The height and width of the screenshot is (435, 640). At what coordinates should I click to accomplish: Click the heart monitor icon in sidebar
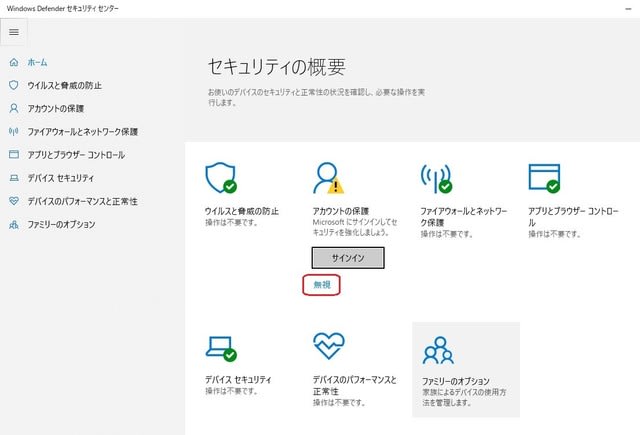(x=14, y=201)
